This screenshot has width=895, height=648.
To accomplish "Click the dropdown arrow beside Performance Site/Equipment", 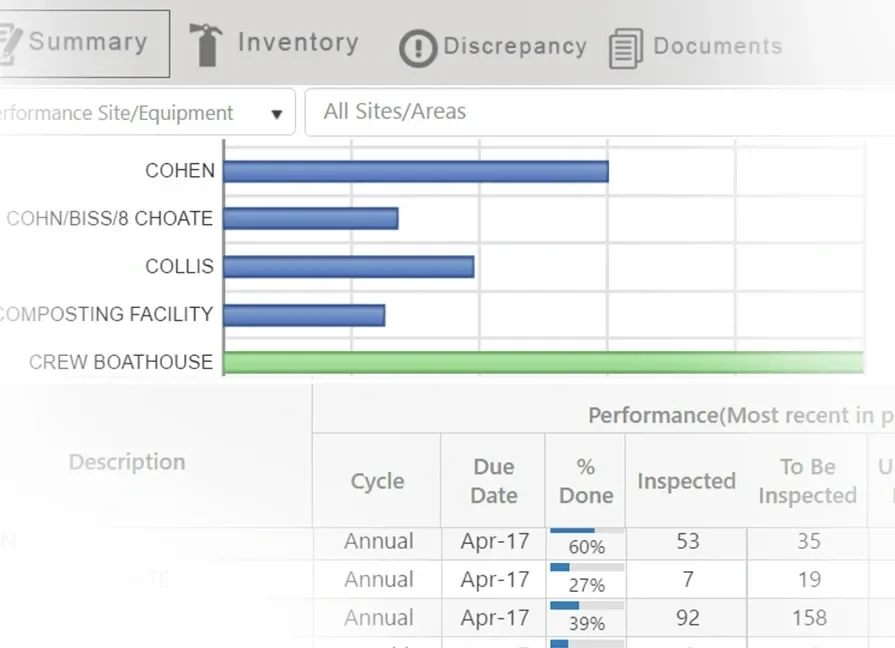I will pos(277,112).
